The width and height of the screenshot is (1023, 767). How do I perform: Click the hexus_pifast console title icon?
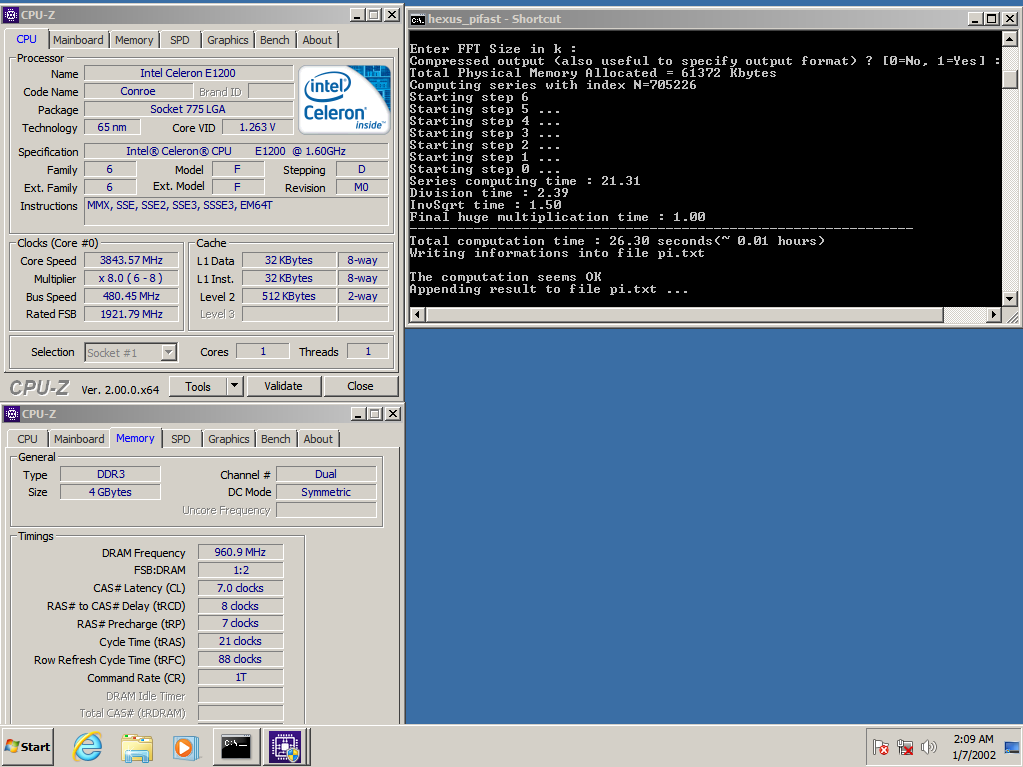[x=418, y=19]
